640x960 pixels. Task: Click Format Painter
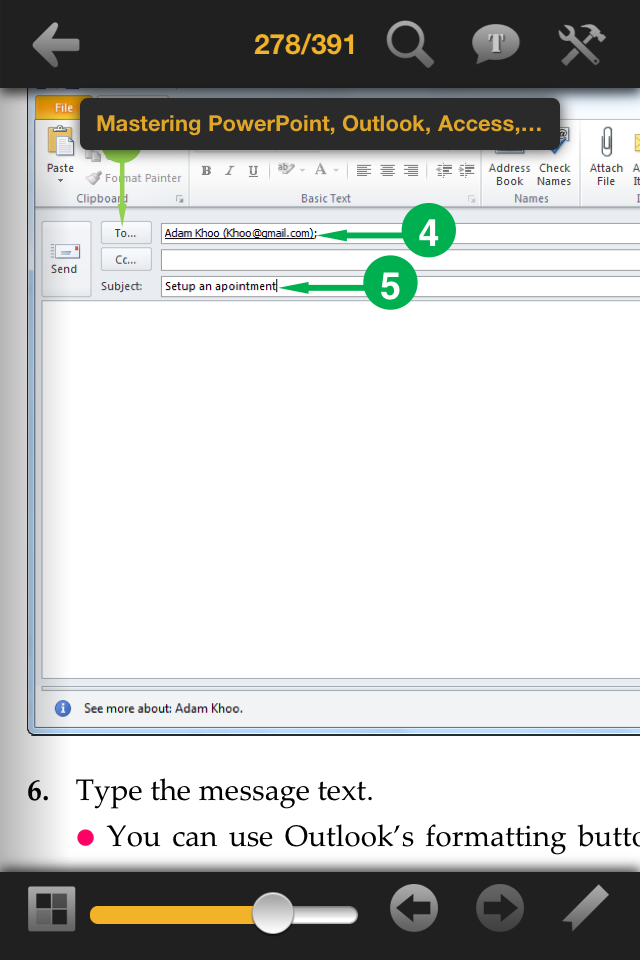click(x=134, y=178)
